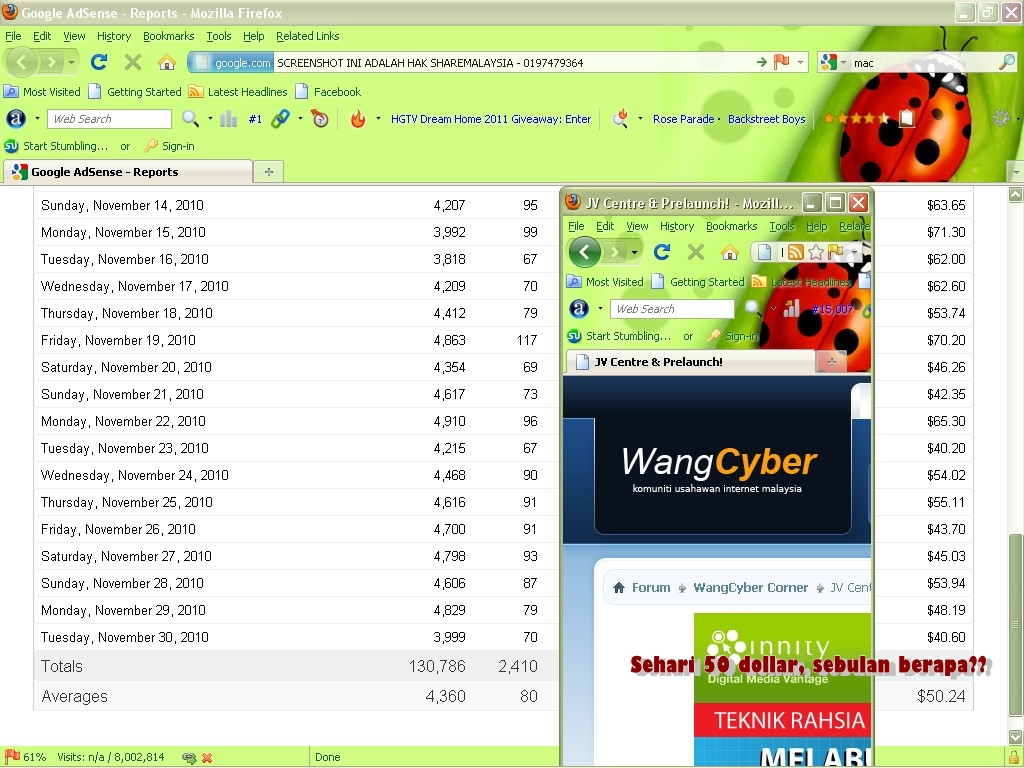Open the search engine dropdown beside 'mac'
Screen dimensions: 1024x768
(843, 63)
